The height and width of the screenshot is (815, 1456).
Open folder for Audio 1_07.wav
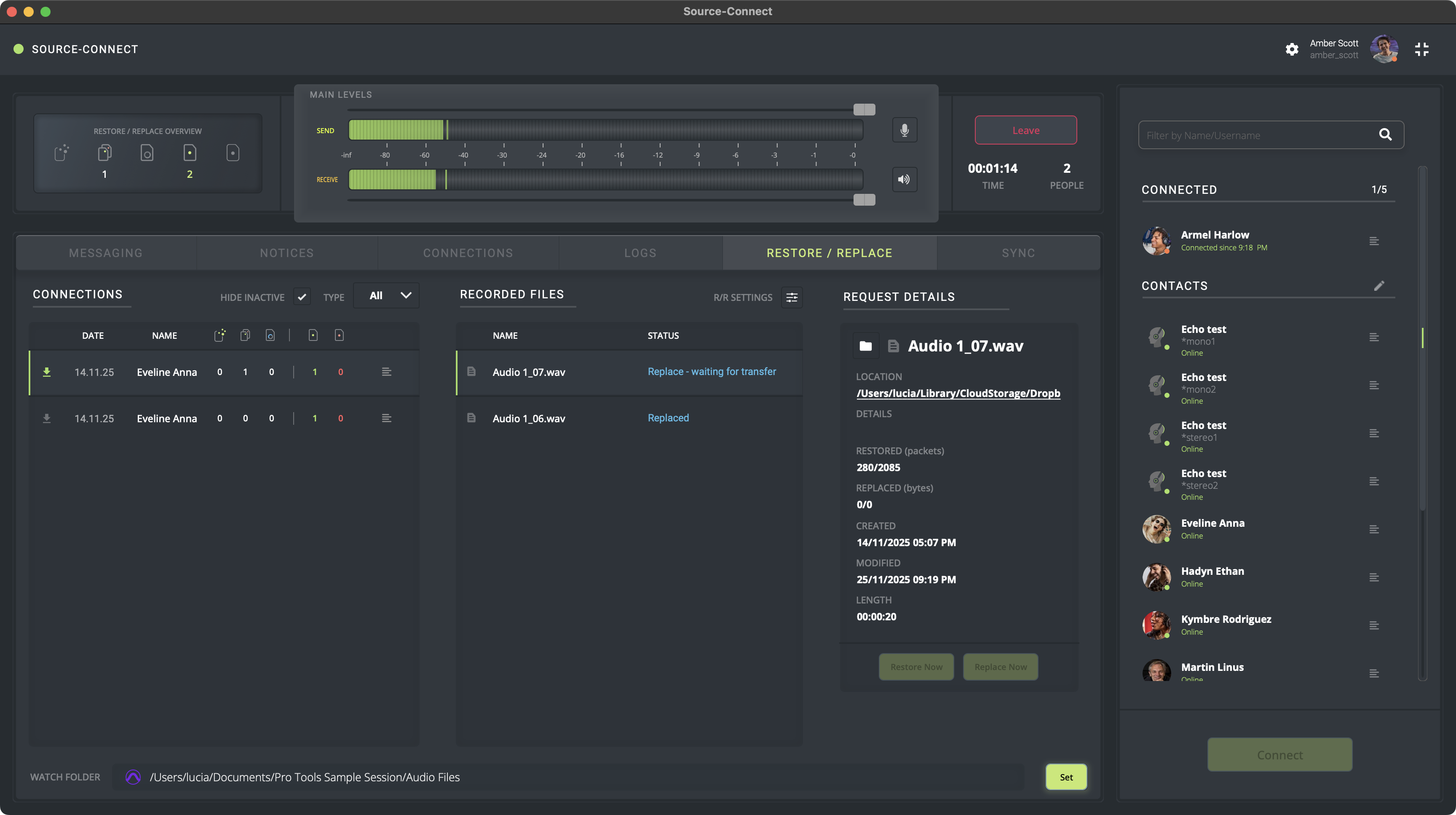865,346
